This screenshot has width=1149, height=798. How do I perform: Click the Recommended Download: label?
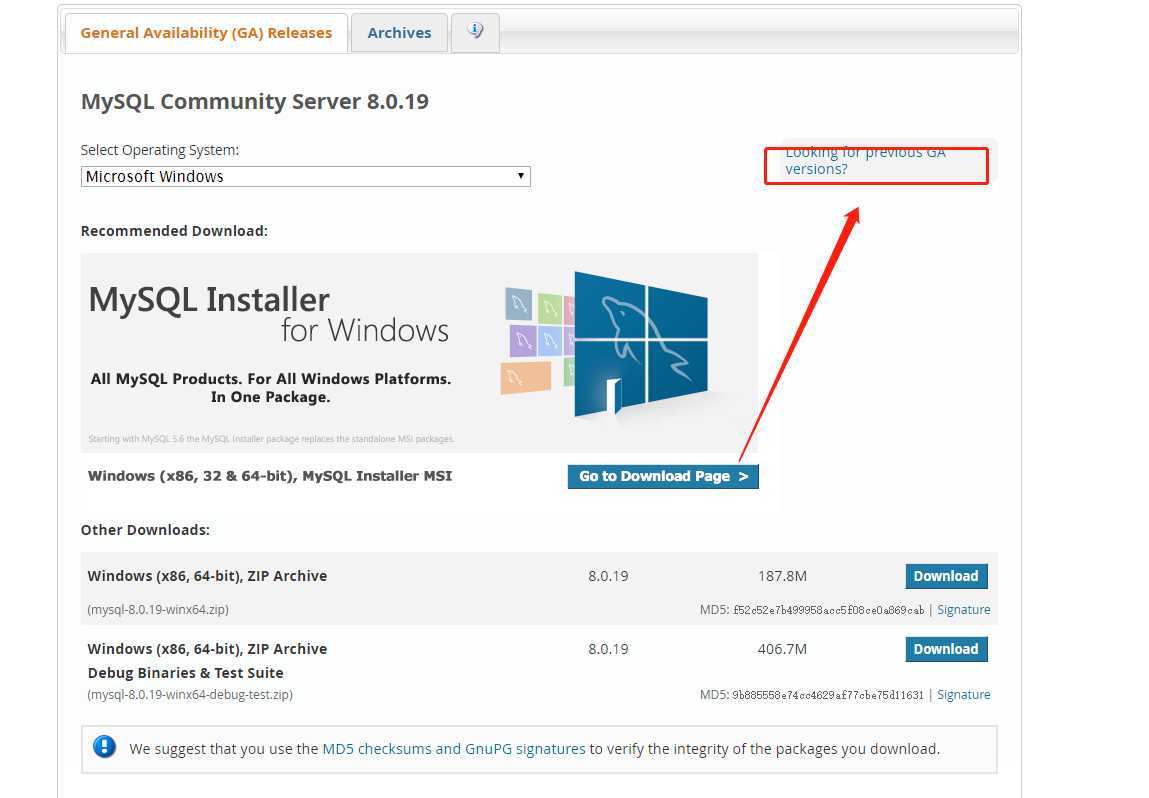tap(174, 231)
